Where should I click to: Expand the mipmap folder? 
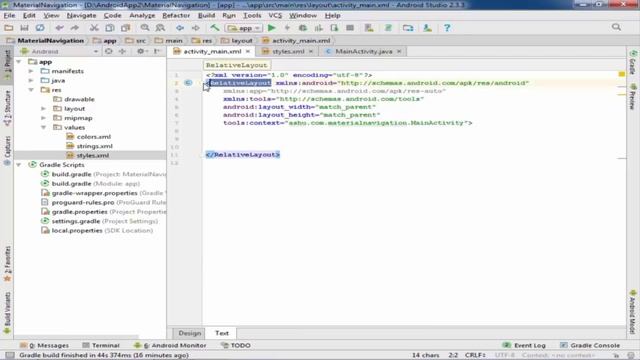(x=44, y=118)
